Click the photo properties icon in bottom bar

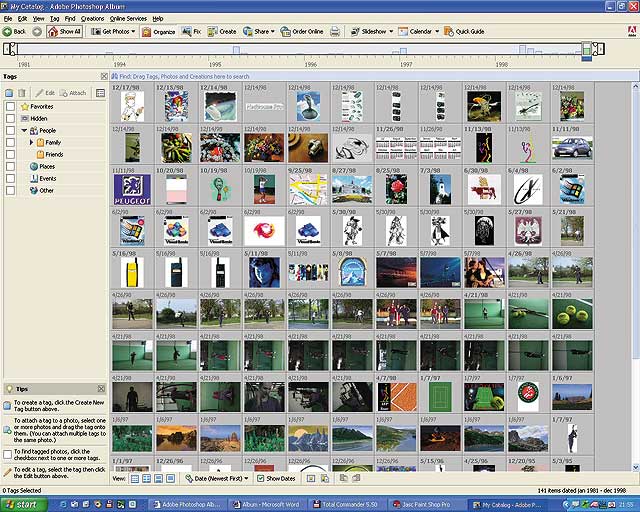(311, 479)
